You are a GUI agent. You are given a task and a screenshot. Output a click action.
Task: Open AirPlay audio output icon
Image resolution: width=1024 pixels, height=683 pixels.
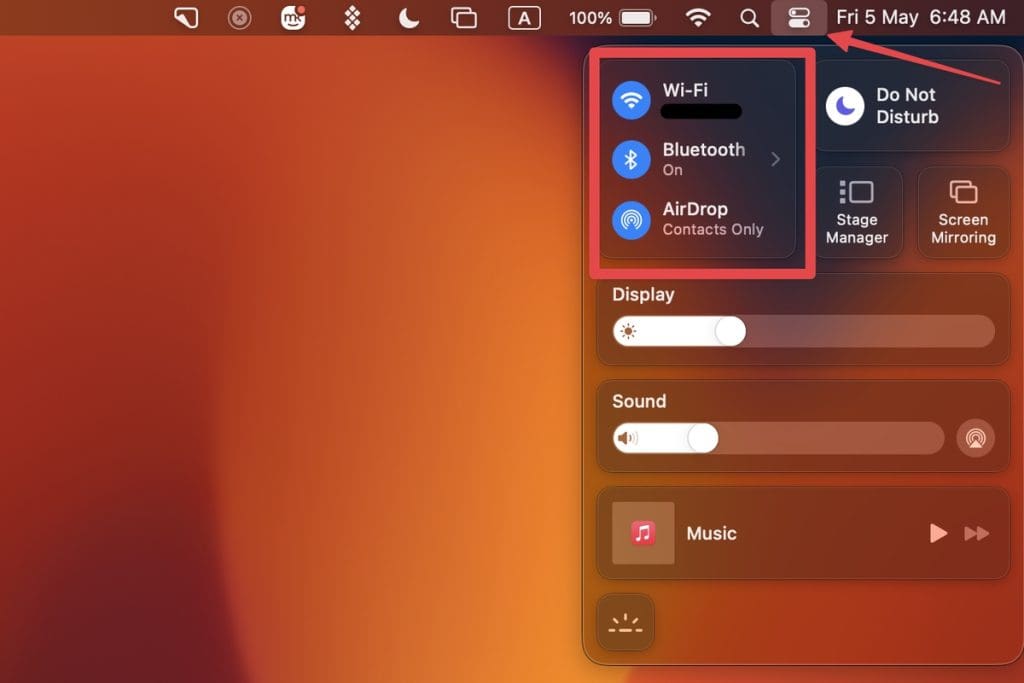click(x=975, y=438)
